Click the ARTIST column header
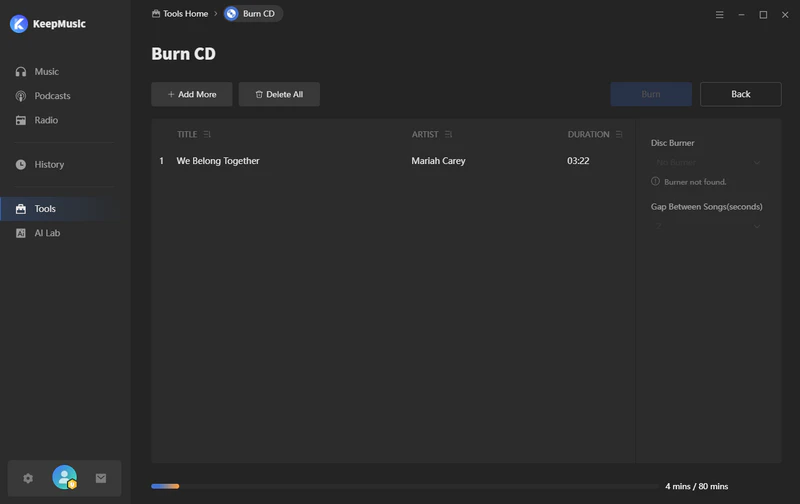The image size is (800, 504). coord(425,134)
